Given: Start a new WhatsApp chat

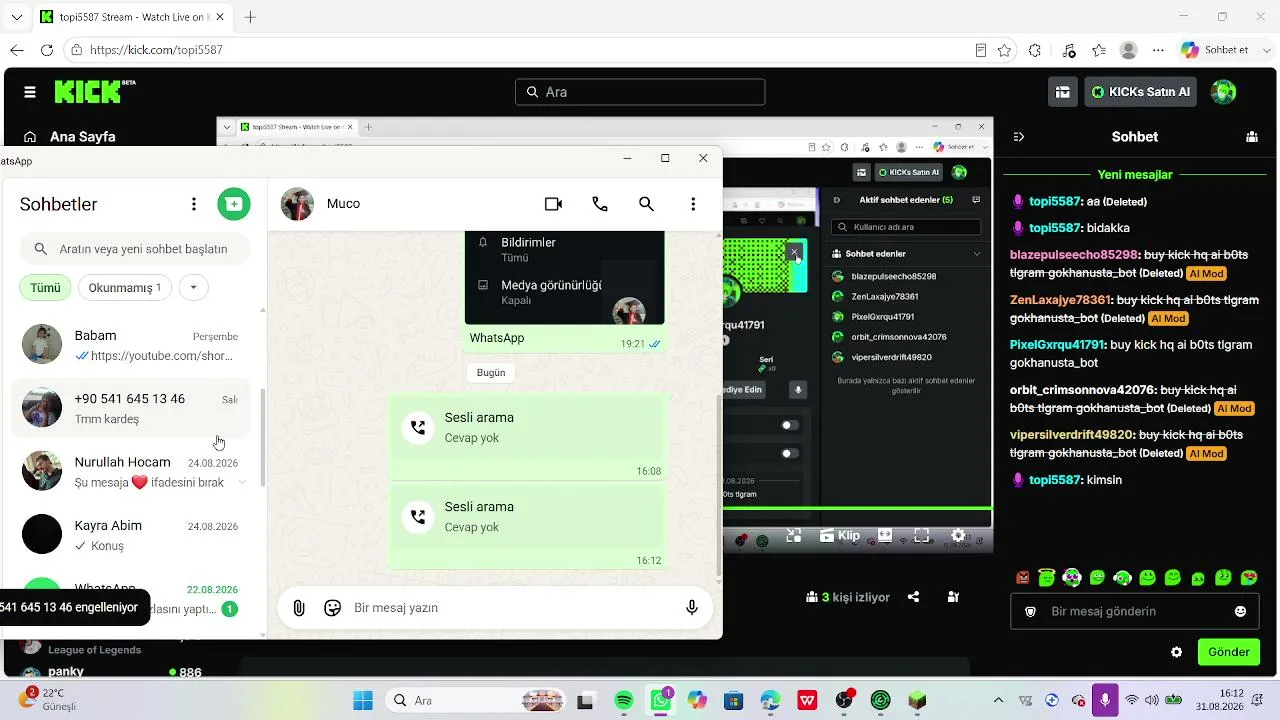Looking at the screenshot, I should point(234,204).
